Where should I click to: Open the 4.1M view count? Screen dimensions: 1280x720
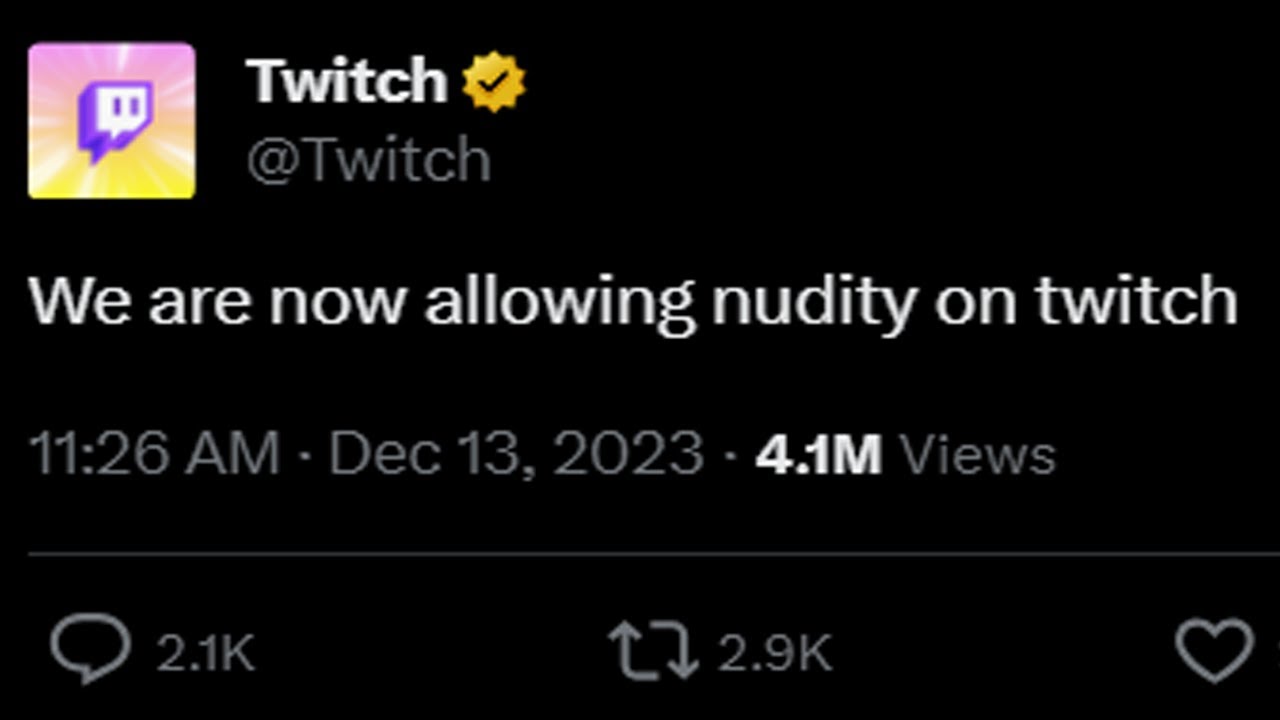tap(818, 454)
